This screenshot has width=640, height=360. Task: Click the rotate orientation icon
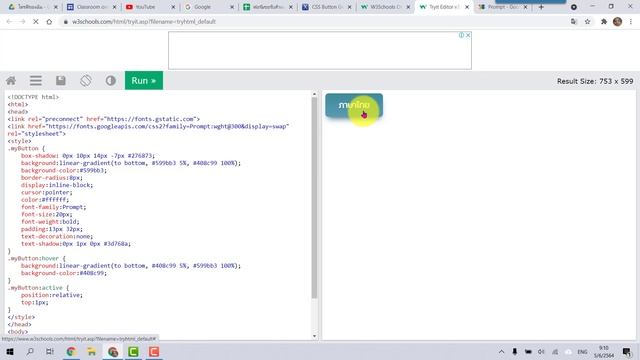click(x=86, y=81)
